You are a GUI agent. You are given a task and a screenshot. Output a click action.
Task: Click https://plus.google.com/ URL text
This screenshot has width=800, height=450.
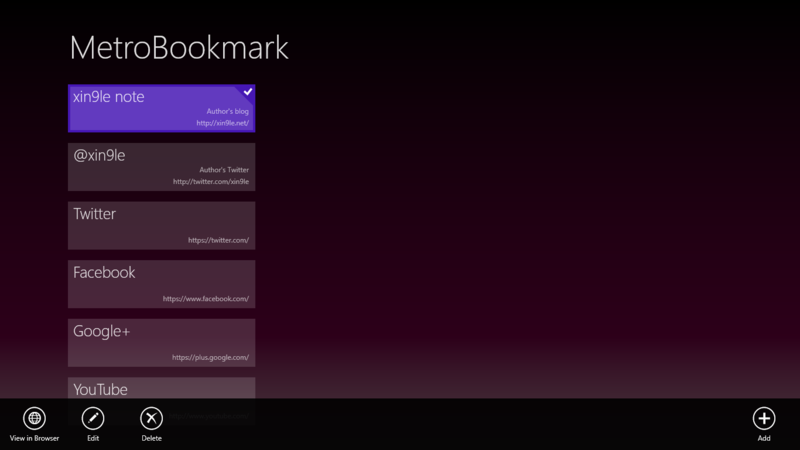tap(210, 358)
